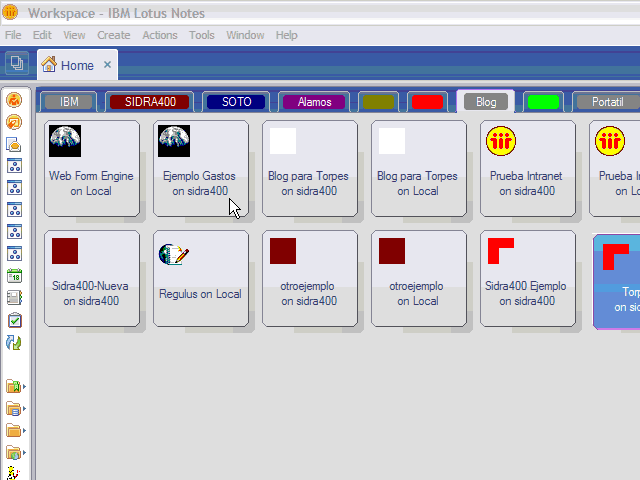Click the yellow figure icon at sidebar bottom
The height and width of the screenshot is (480, 640).
click(x=13, y=473)
